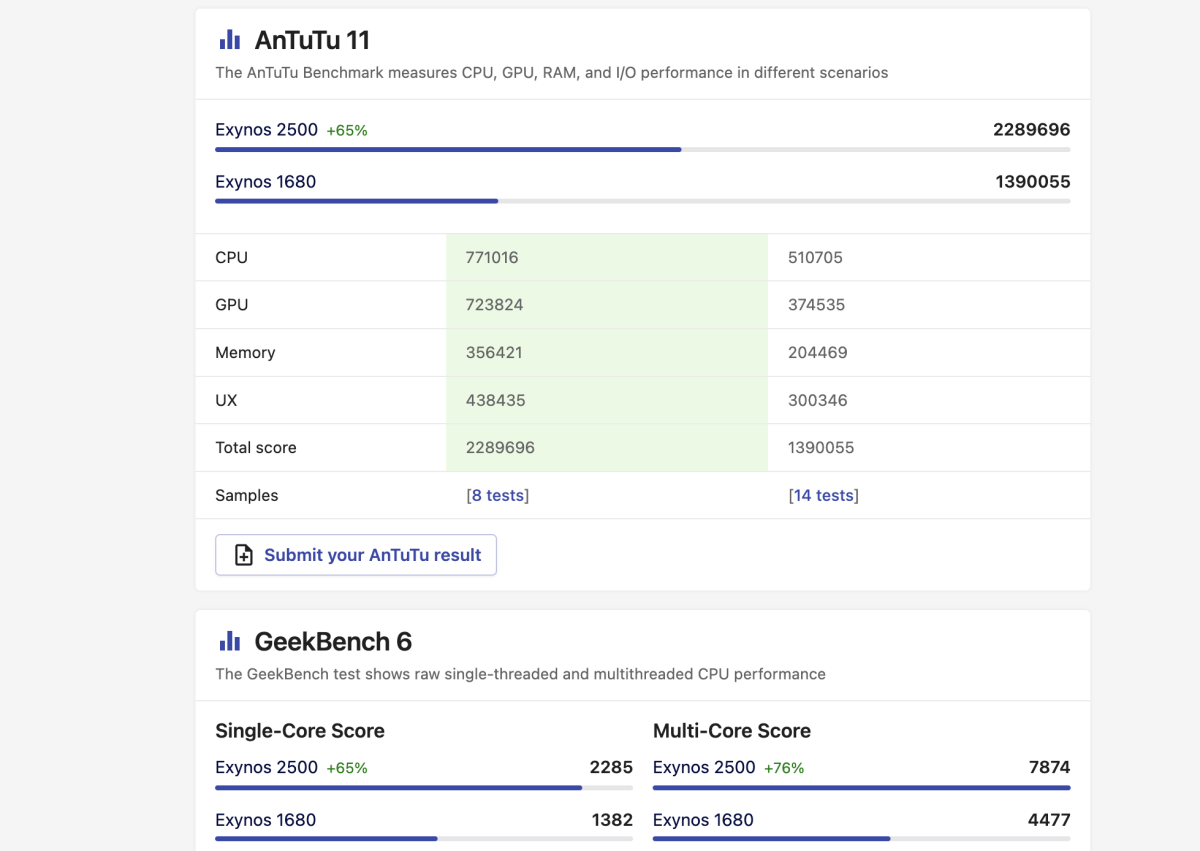Click the AnTuTu Benchmark description text
Viewport: 1200px width, 851px height.
[x=552, y=72]
